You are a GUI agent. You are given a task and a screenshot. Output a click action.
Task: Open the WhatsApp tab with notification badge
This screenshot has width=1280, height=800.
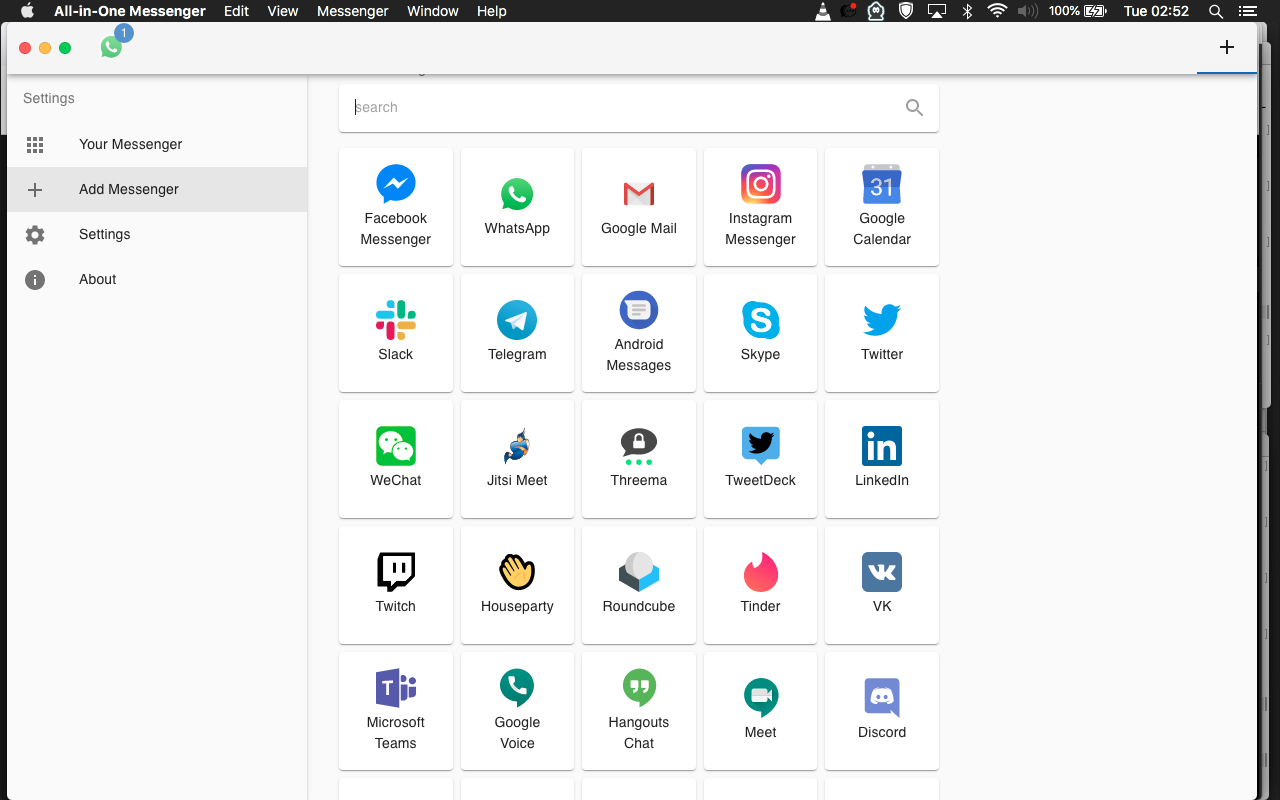point(112,47)
